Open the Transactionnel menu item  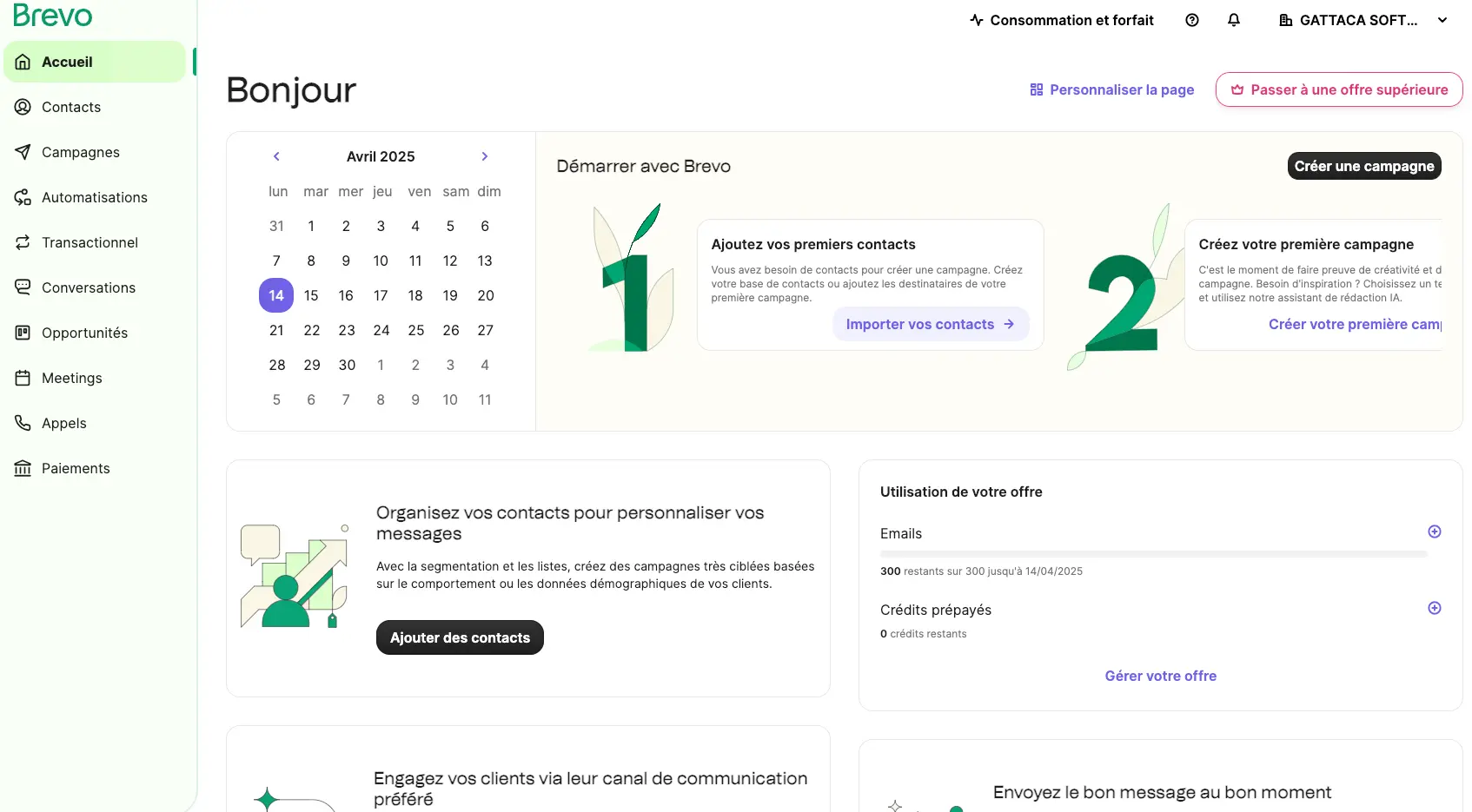95,242
